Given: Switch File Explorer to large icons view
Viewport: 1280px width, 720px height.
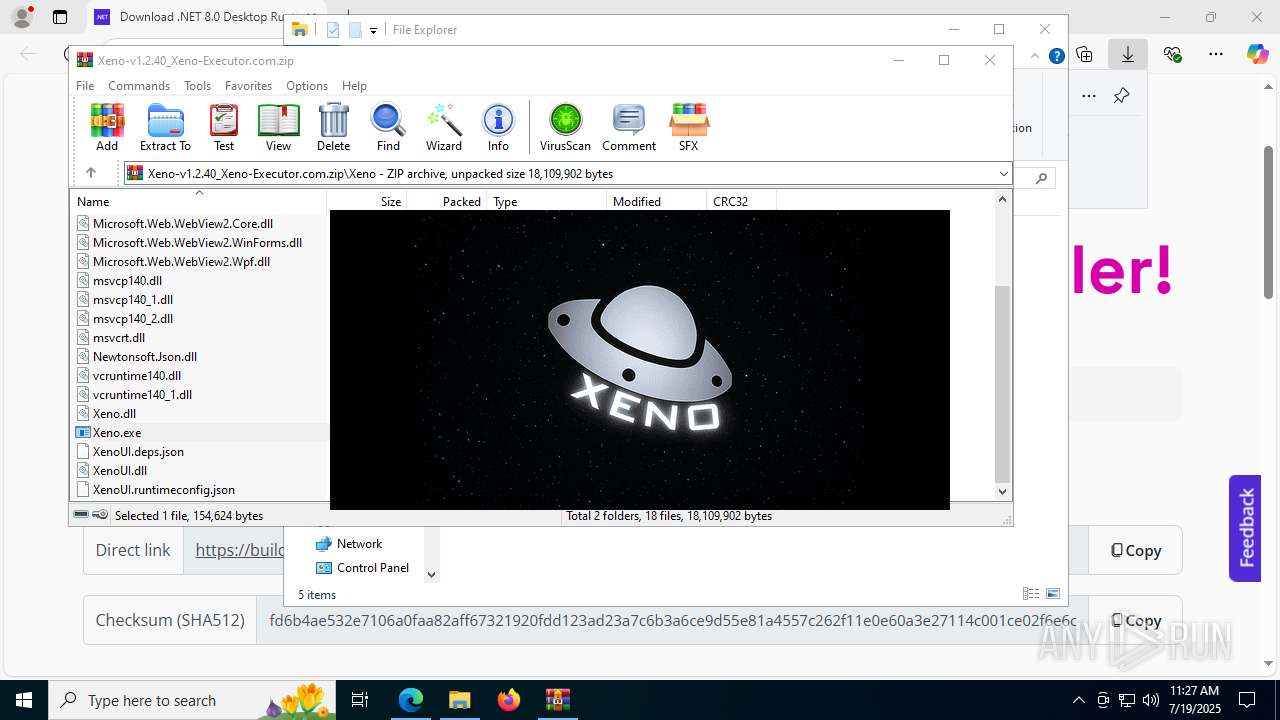Looking at the screenshot, I should pyautogui.click(x=1052, y=594).
